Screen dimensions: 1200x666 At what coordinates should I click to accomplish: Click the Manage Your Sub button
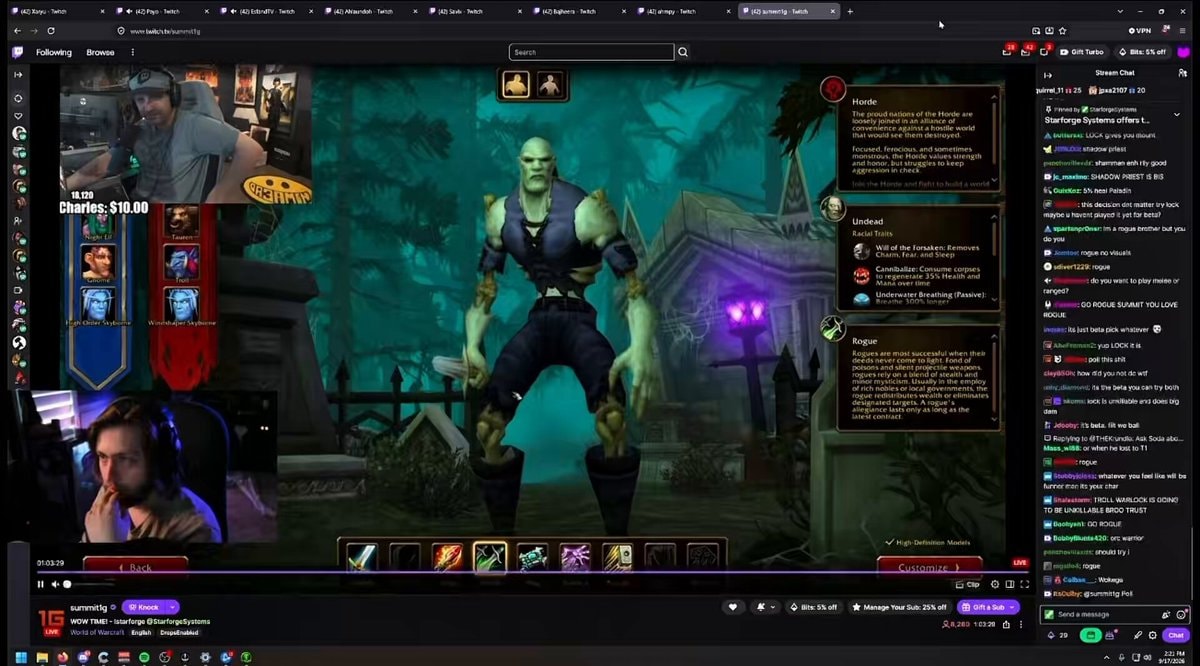[x=898, y=607]
